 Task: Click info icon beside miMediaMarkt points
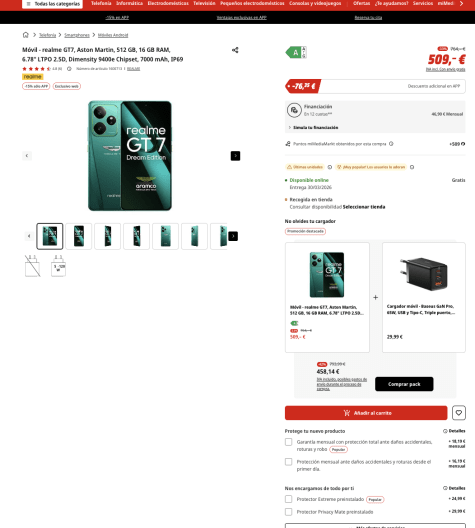(391, 144)
